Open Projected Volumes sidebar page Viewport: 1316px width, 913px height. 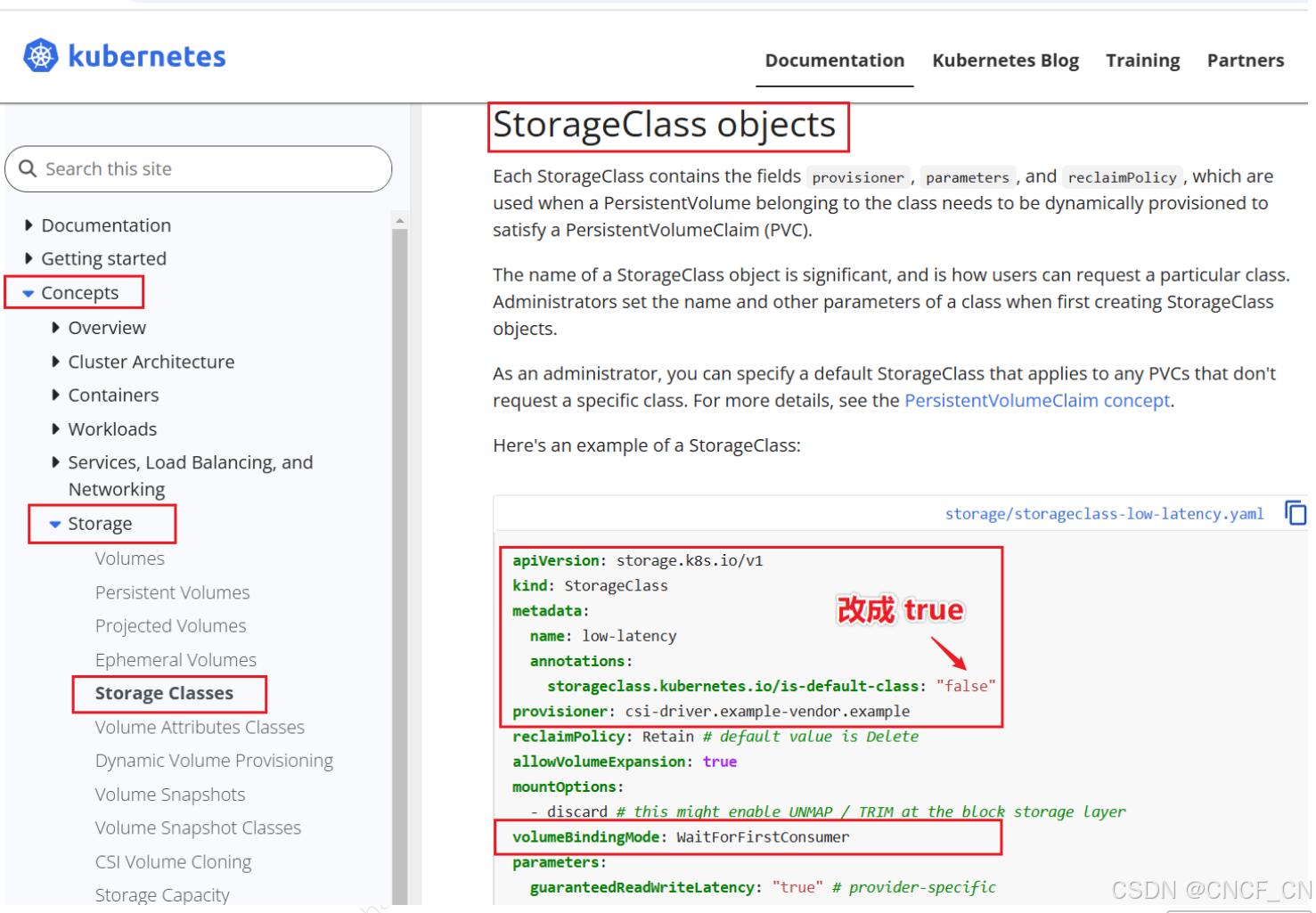click(x=171, y=626)
